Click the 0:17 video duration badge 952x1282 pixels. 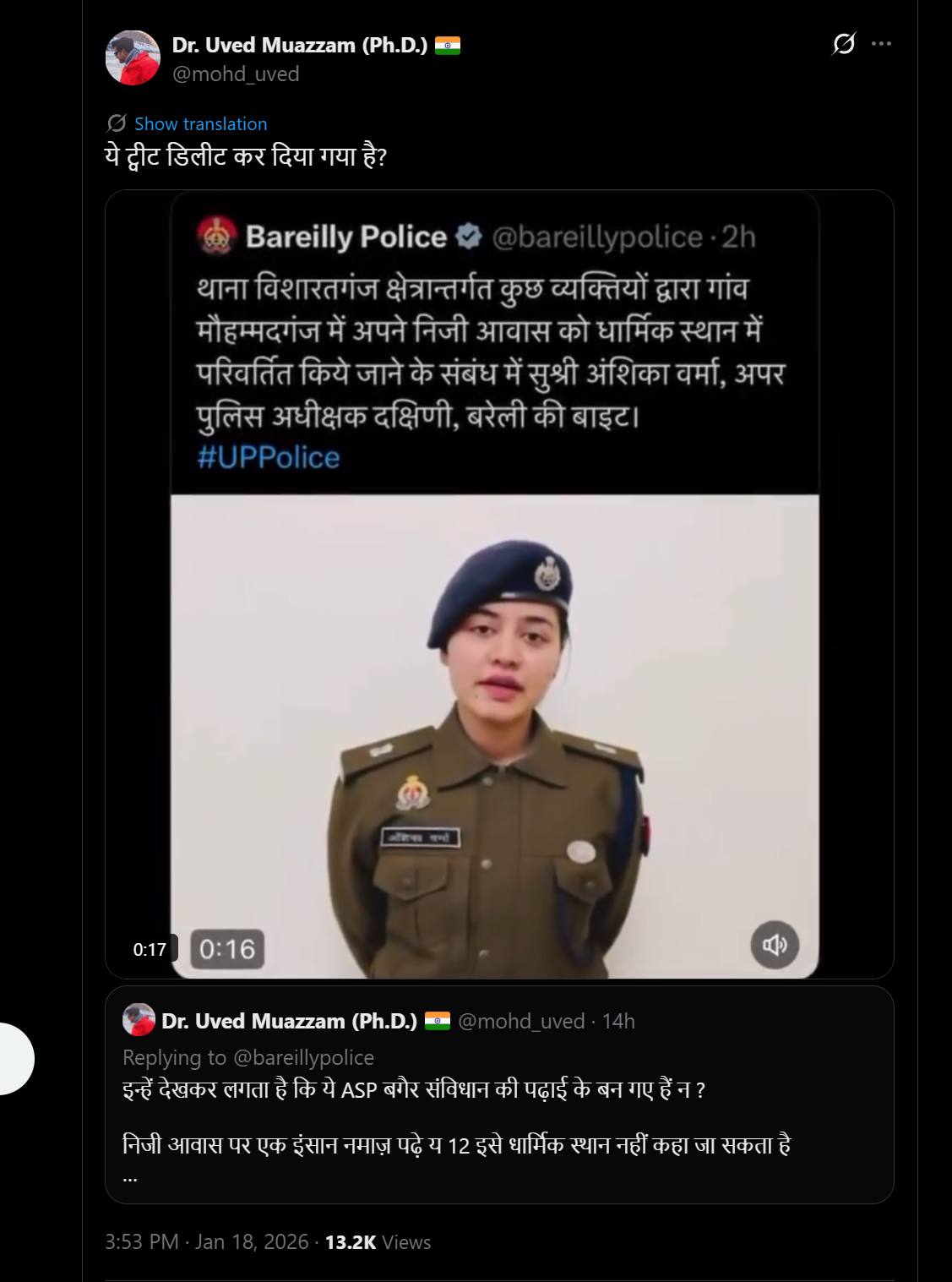[x=150, y=949]
